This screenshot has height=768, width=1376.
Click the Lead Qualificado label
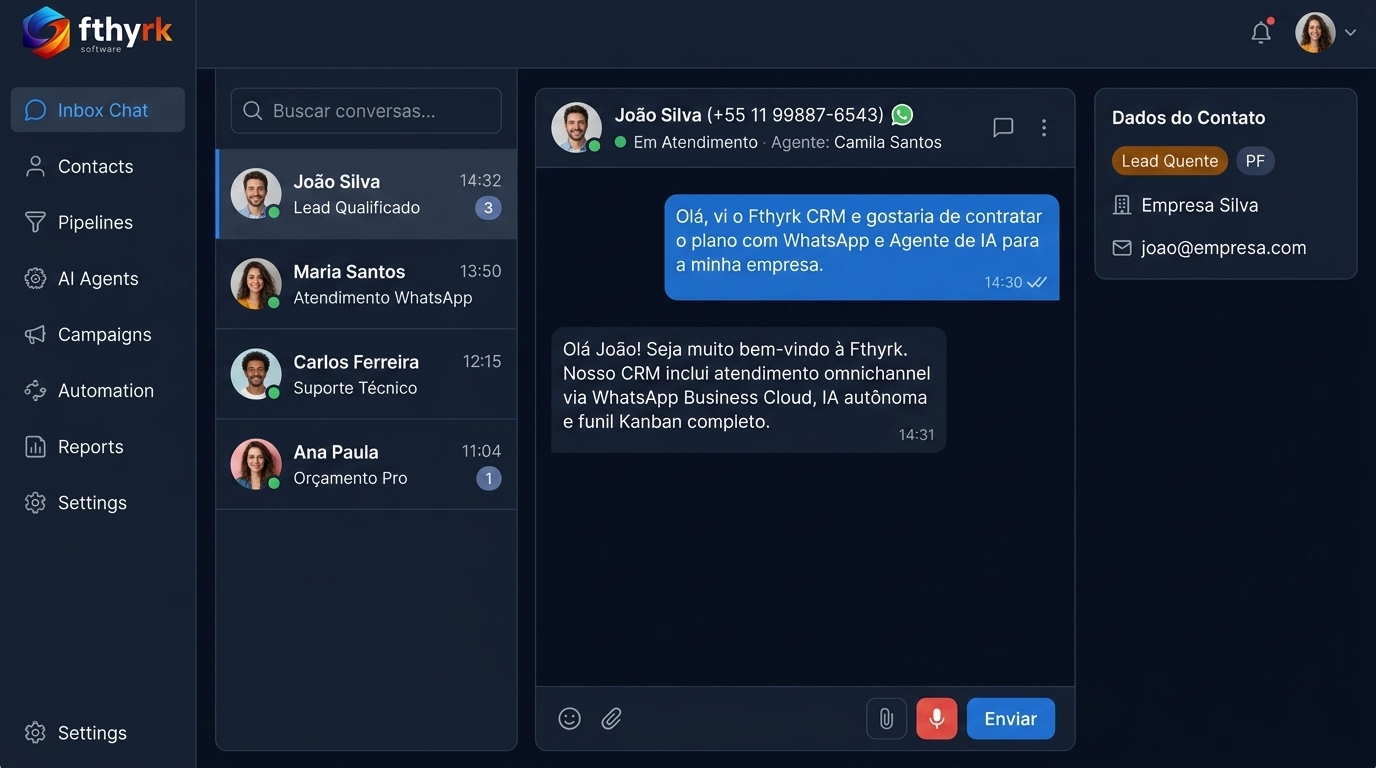[x=357, y=208]
